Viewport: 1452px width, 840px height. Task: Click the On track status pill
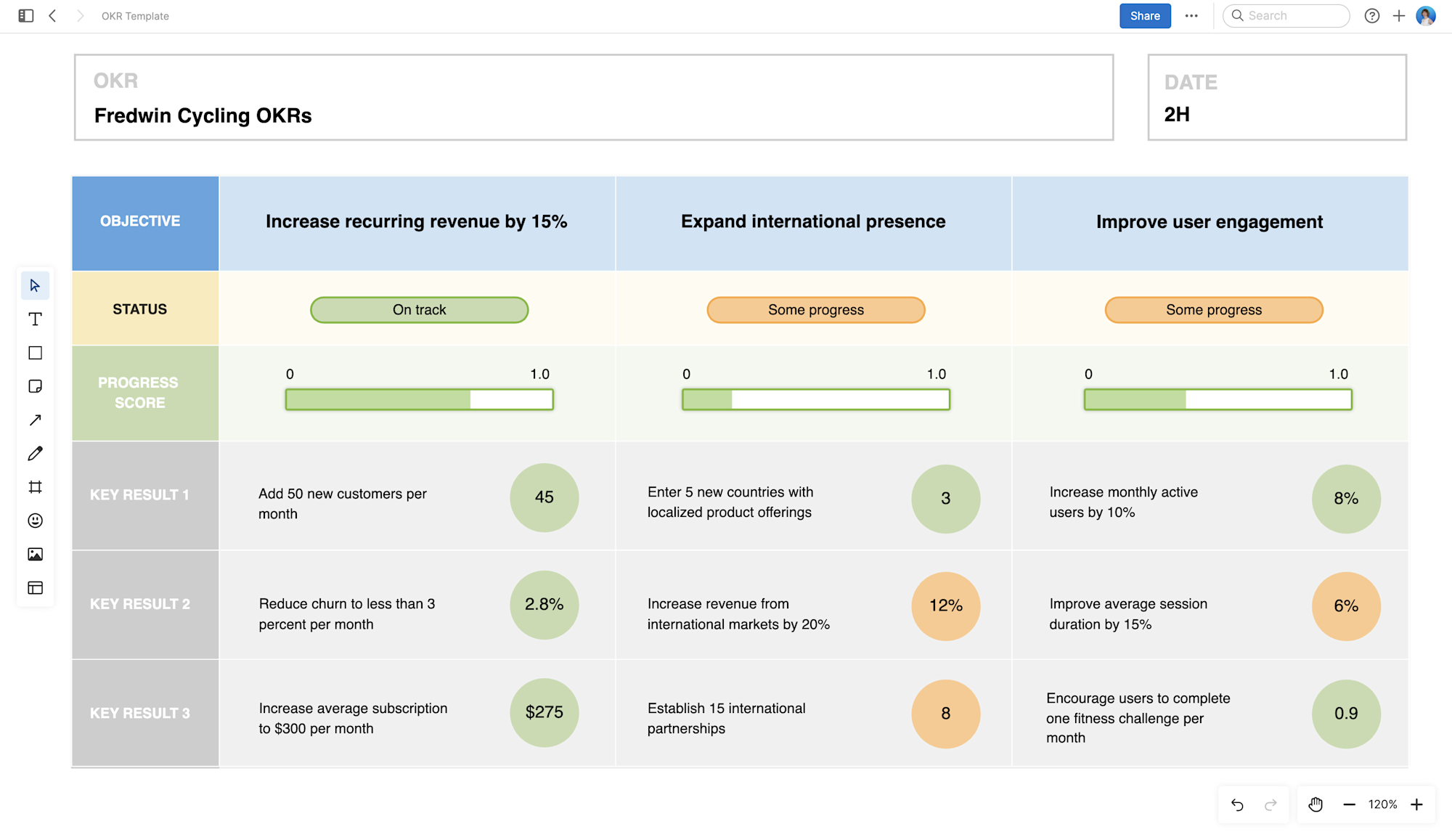[x=419, y=310]
